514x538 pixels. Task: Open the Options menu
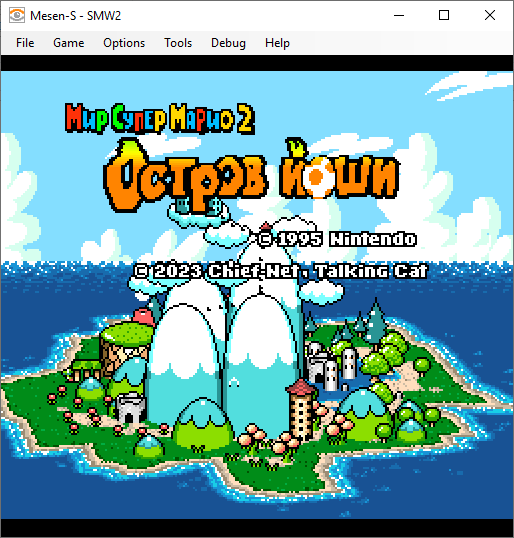(x=124, y=43)
